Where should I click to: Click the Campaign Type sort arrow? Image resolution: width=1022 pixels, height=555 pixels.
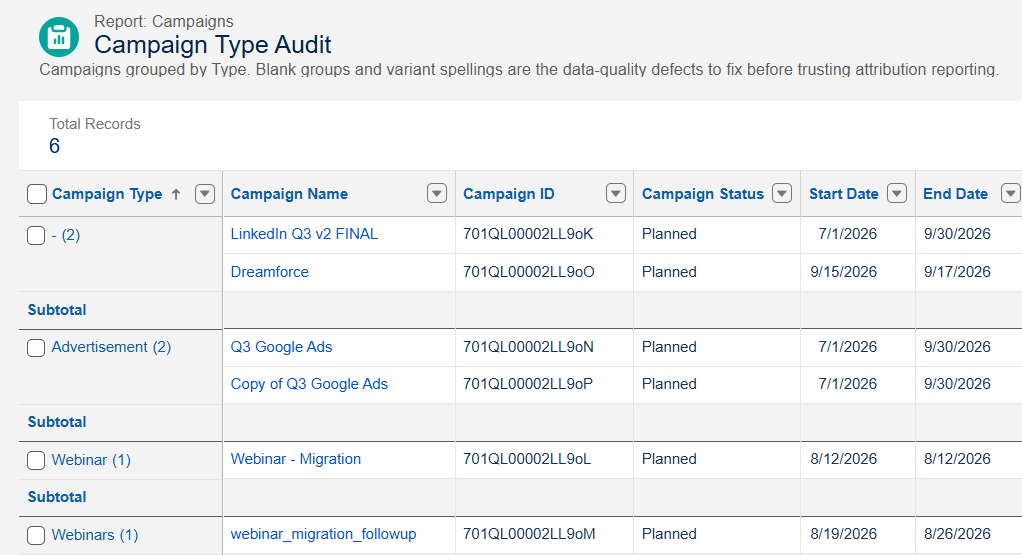coord(176,194)
